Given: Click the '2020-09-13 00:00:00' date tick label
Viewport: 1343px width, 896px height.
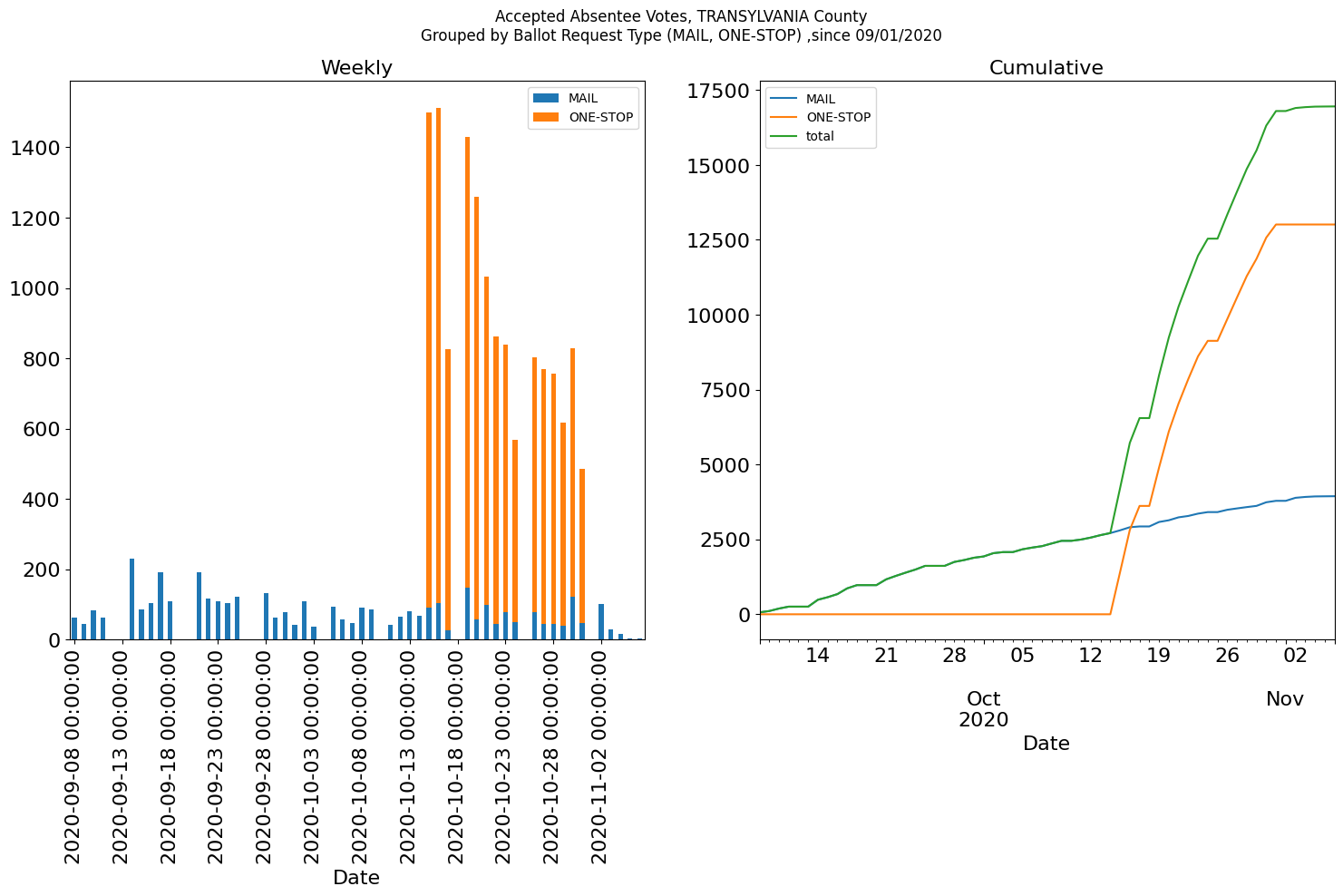Looking at the screenshot, I should [x=122, y=755].
